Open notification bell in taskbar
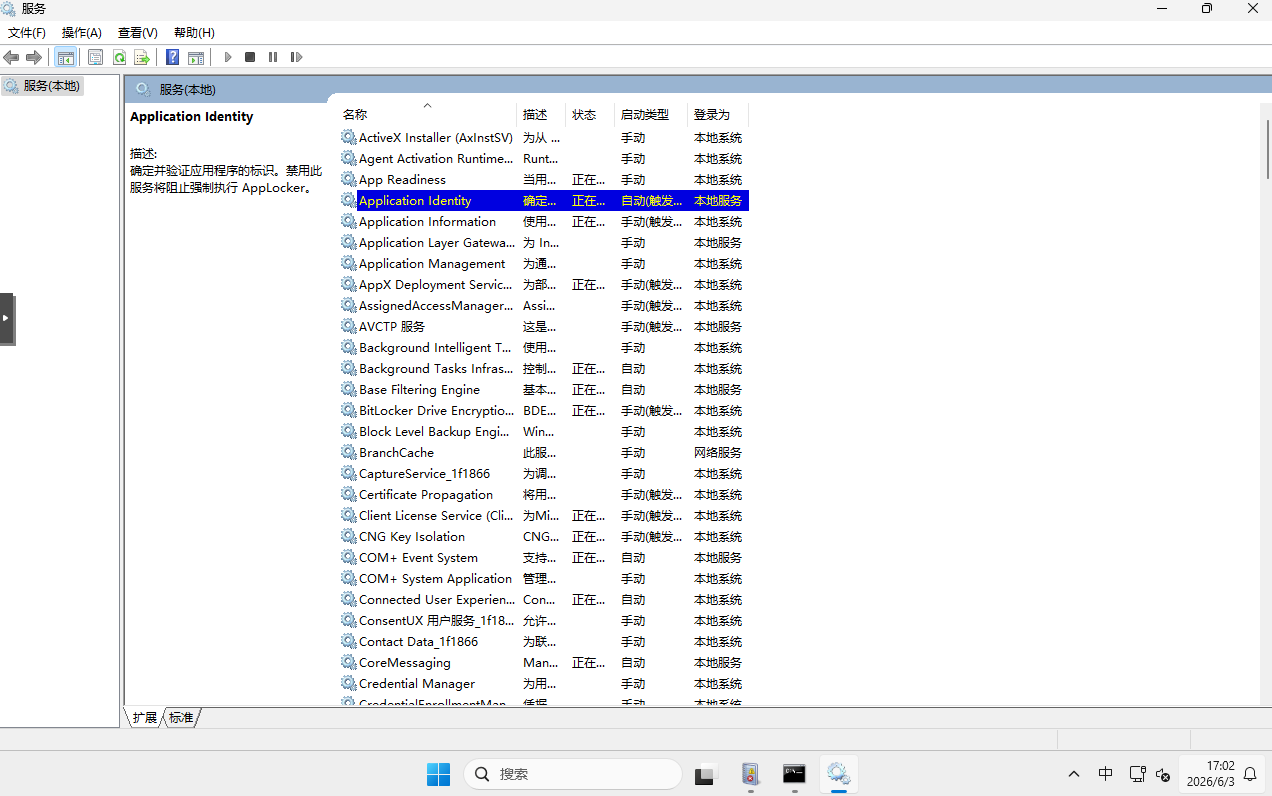This screenshot has width=1272, height=796. (1250, 774)
